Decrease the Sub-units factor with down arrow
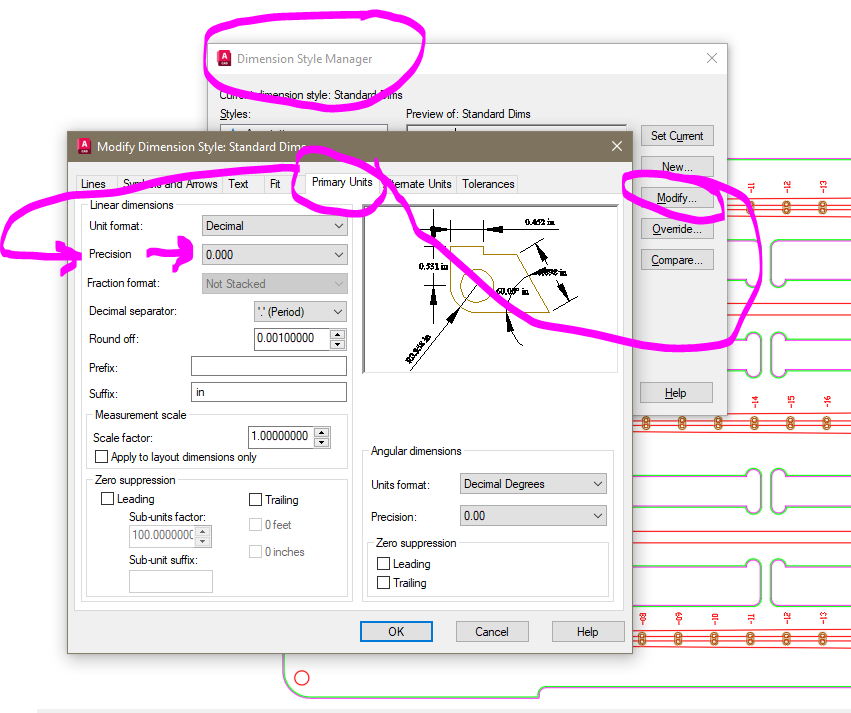Screen dimensions: 851x713 tap(203, 542)
